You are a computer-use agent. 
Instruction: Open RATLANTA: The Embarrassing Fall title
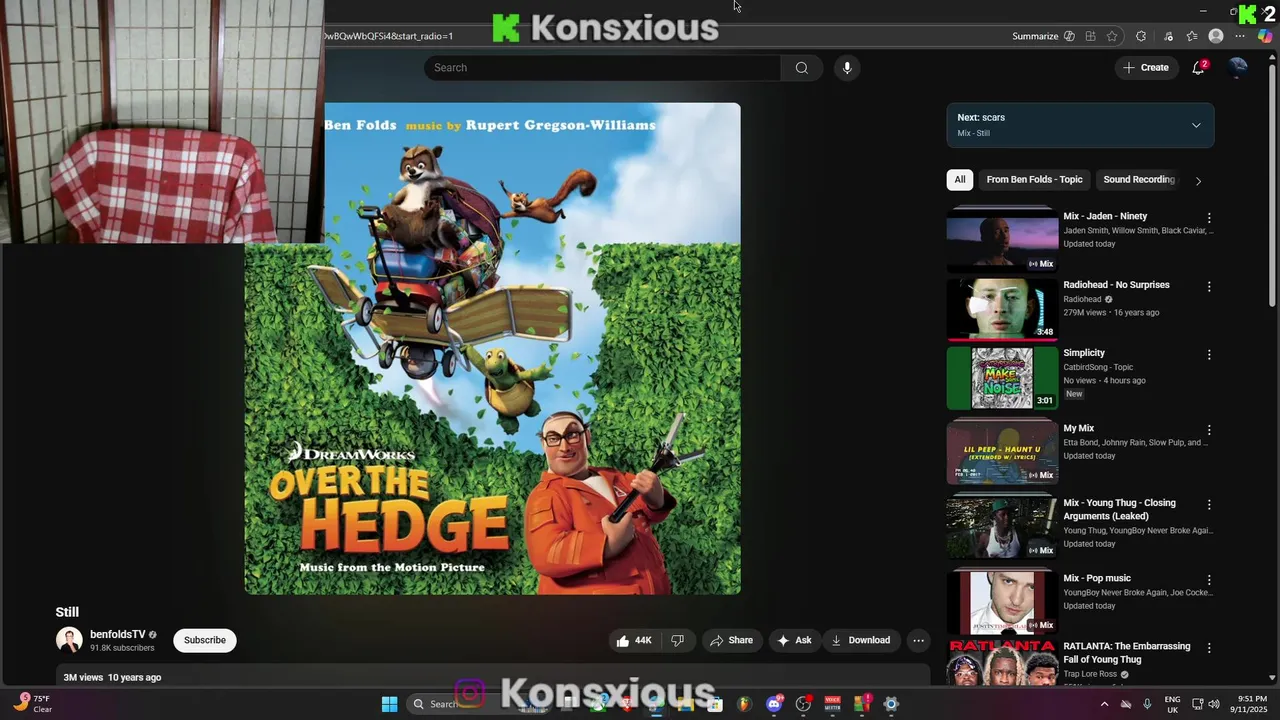[x=1127, y=653]
